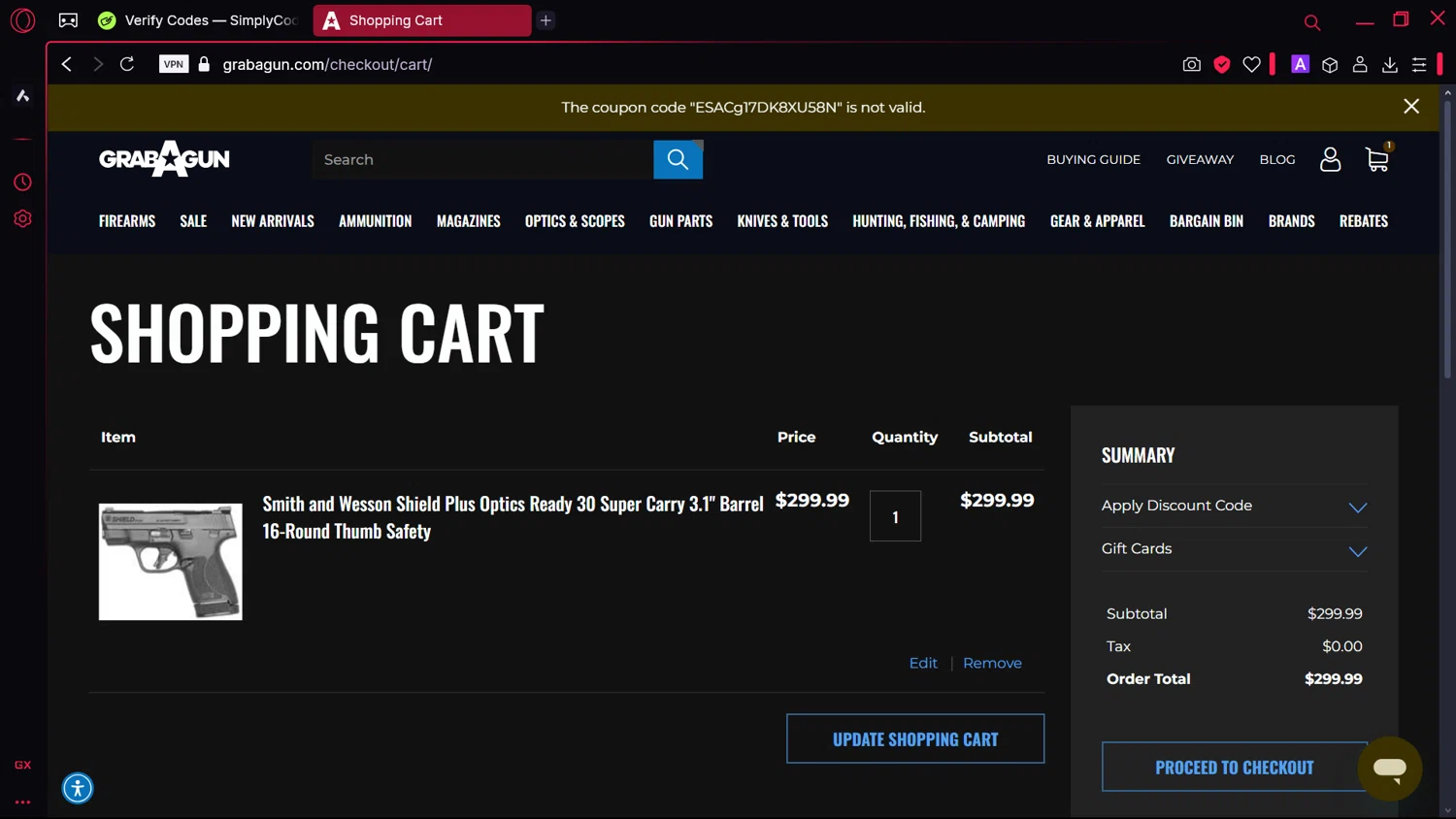Open the BUYING GUIDE link

(x=1093, y=159)
